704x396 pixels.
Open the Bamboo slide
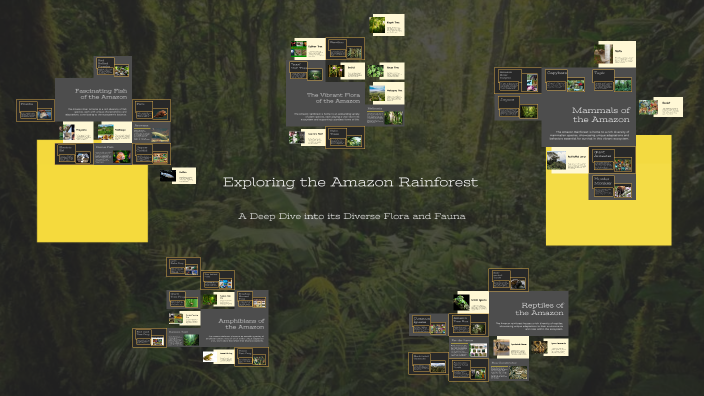(x=345, y=48)
